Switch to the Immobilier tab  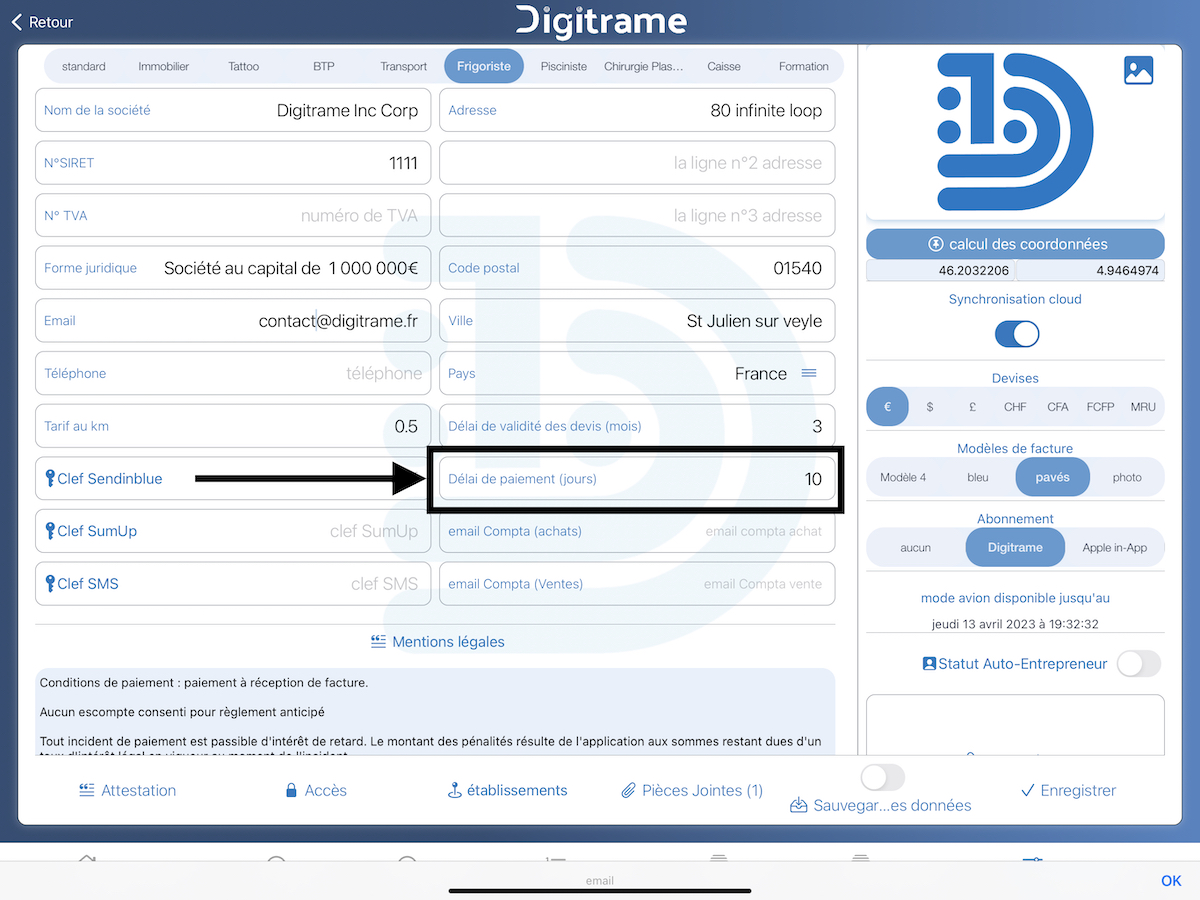click(164, 66)
